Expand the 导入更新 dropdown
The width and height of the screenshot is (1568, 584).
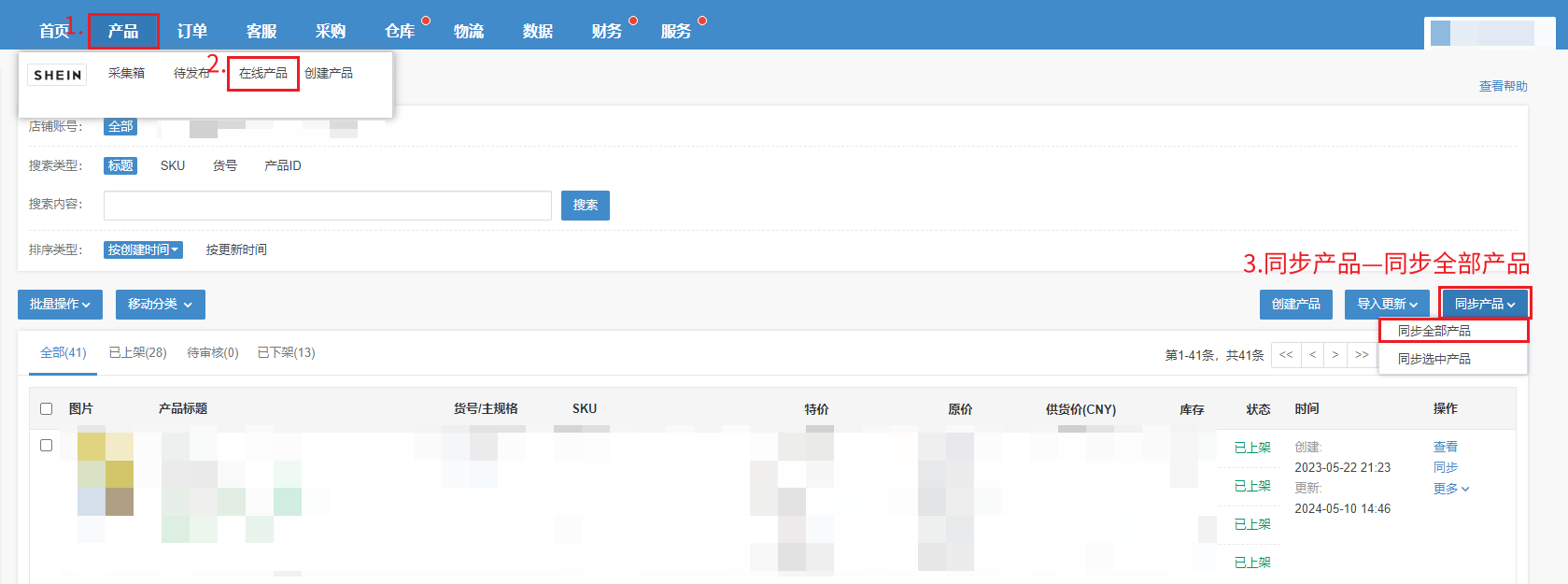[1387, 305]
